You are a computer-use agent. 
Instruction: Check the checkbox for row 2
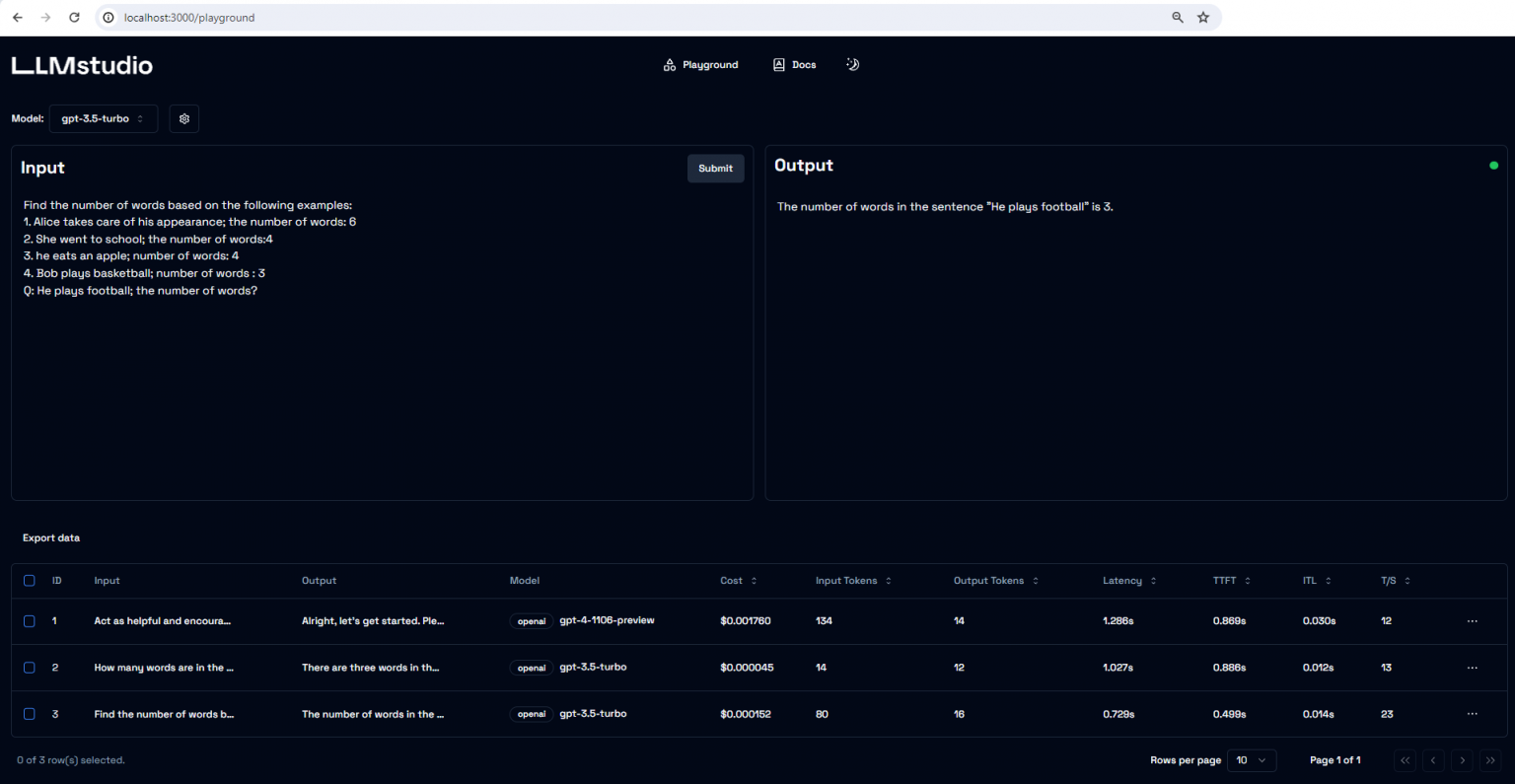[x=30, y=668]
